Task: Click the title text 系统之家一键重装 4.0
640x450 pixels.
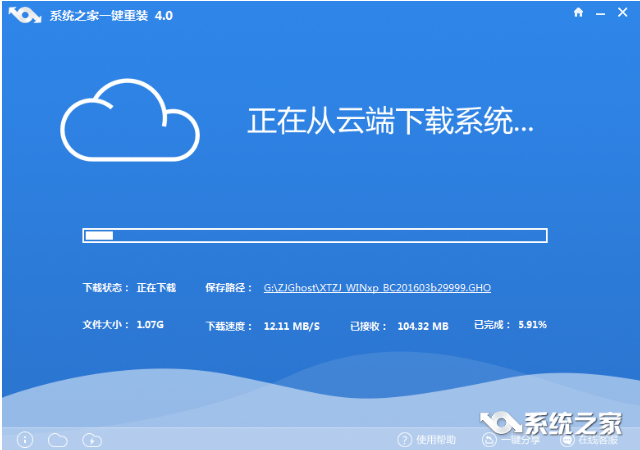Action: pos(111,16)
